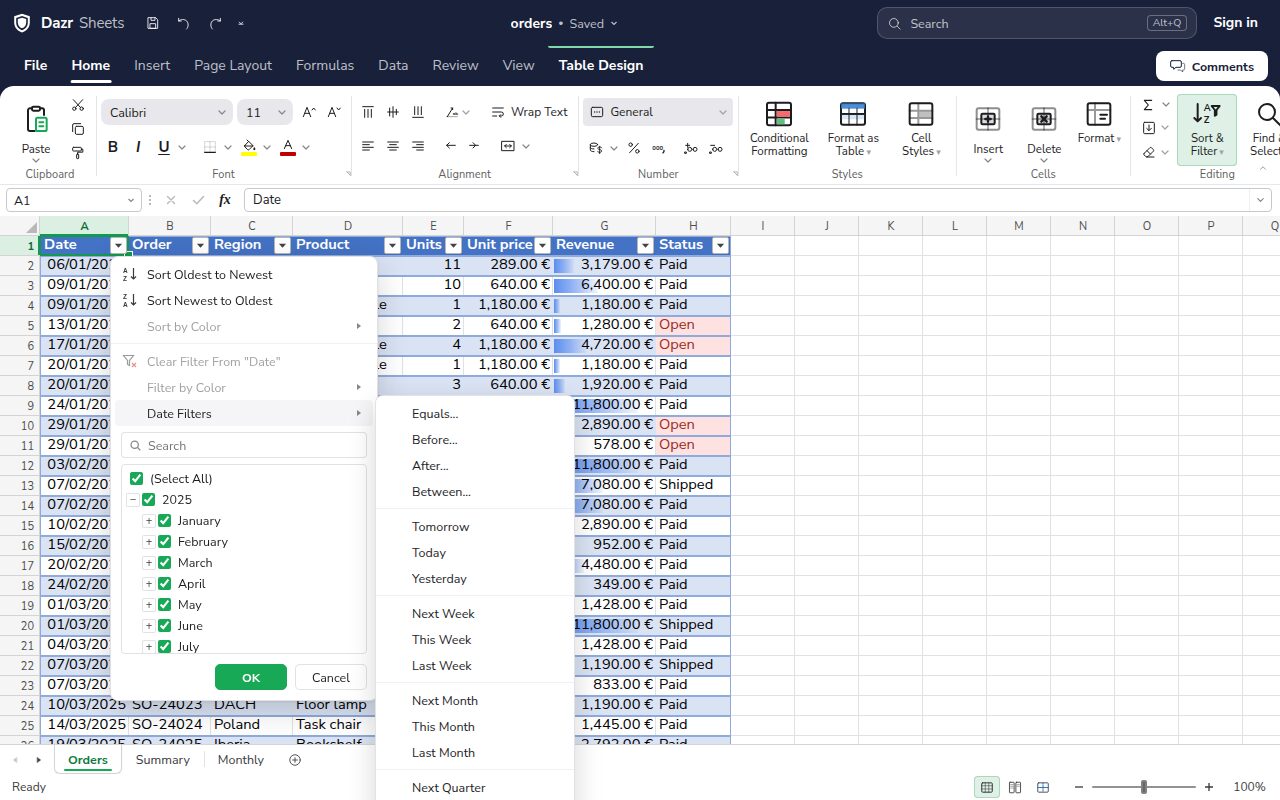
Task: Open Conditional Formatting
Action: click(x=779, y=130)
